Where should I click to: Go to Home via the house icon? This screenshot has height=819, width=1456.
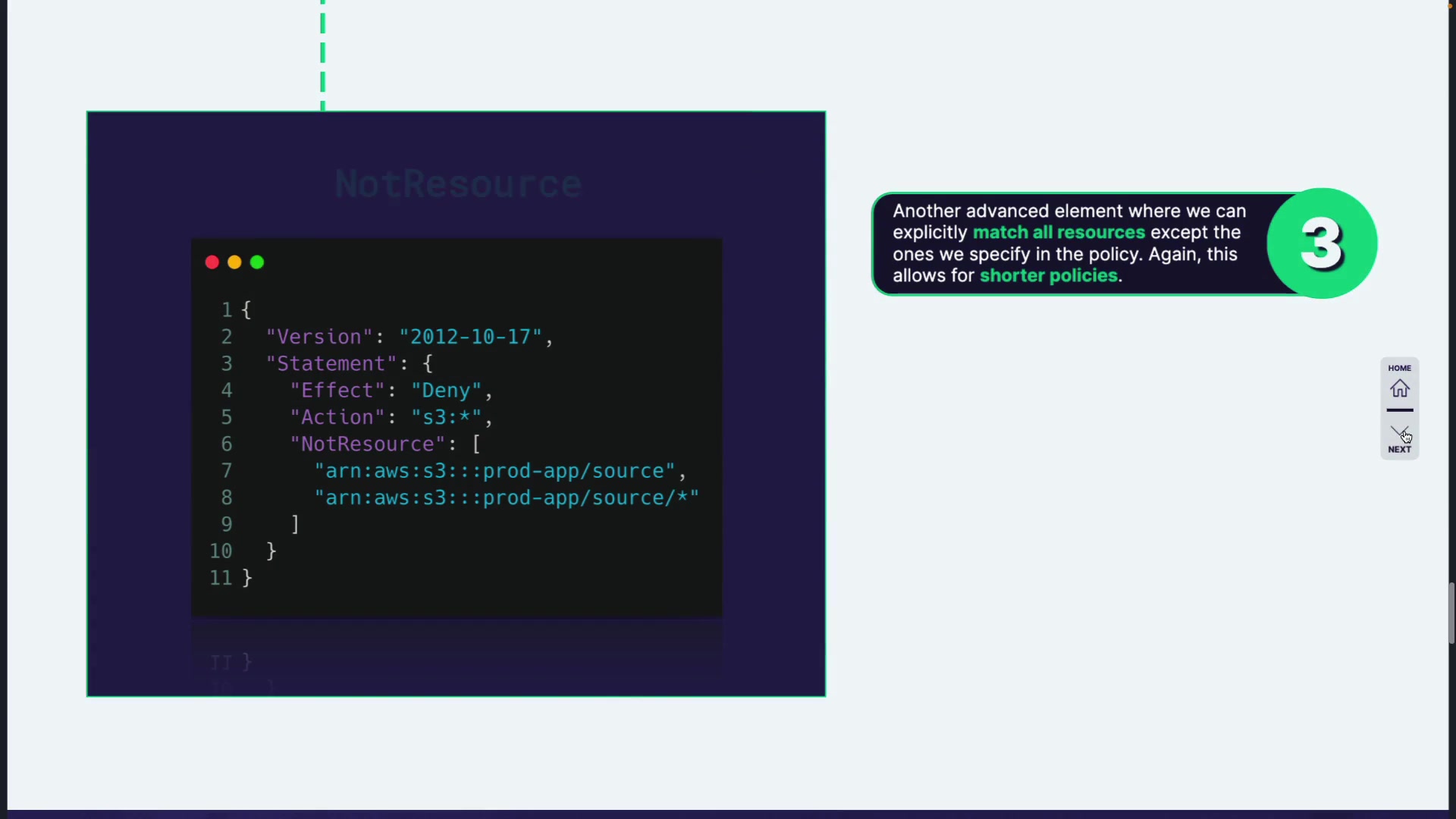point(1399,389)
